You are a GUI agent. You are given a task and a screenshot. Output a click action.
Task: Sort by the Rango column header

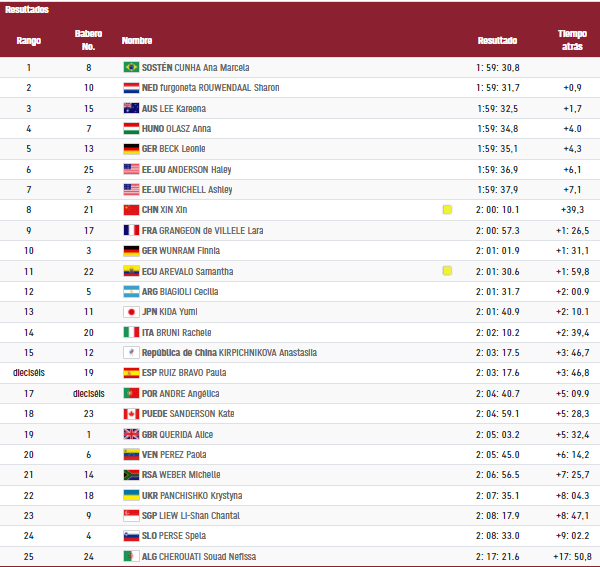28,41
